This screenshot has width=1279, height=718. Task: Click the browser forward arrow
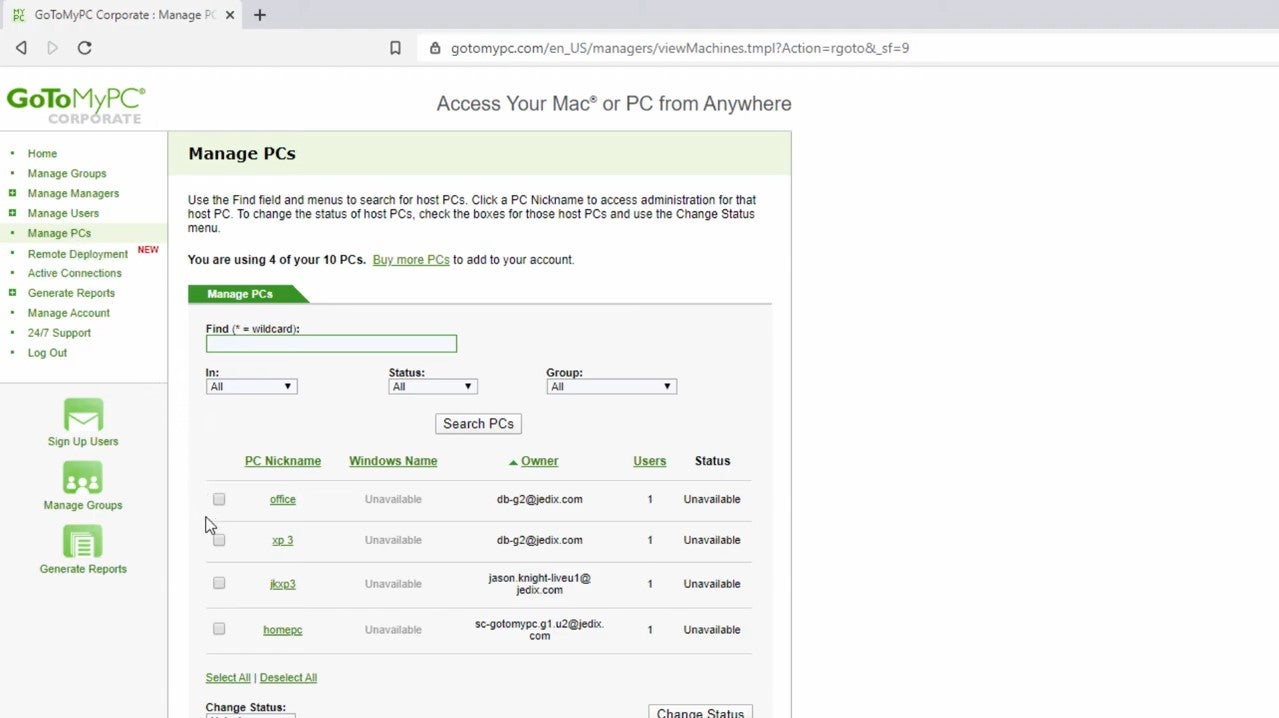(53, 48)
